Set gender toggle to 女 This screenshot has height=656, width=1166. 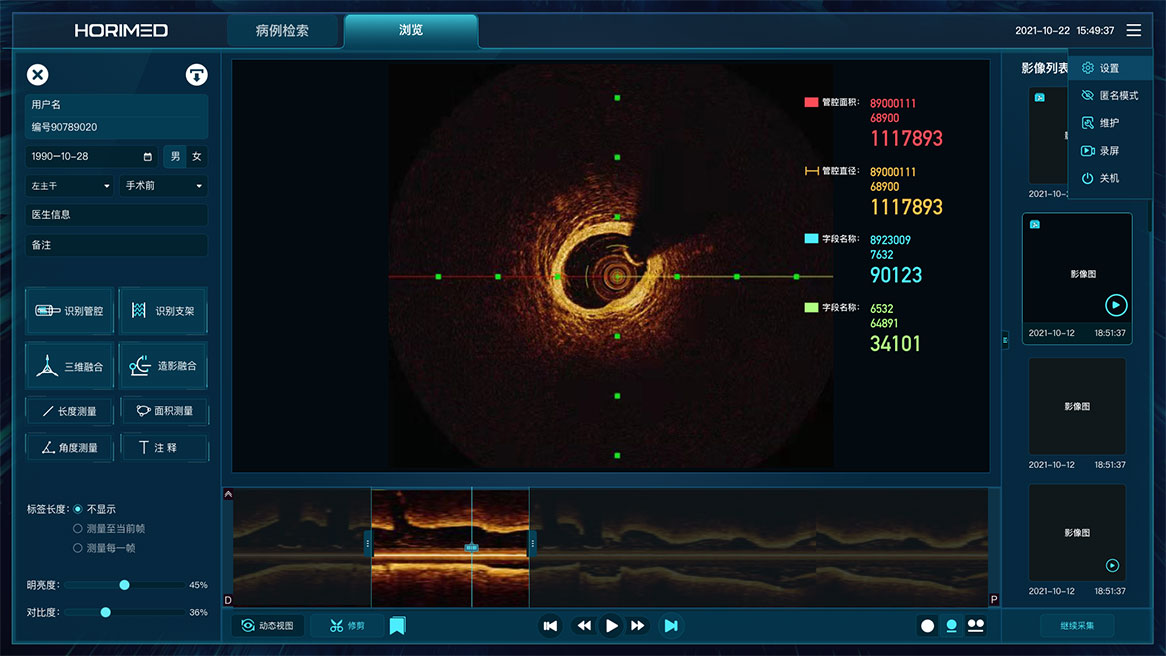[197, 157]
